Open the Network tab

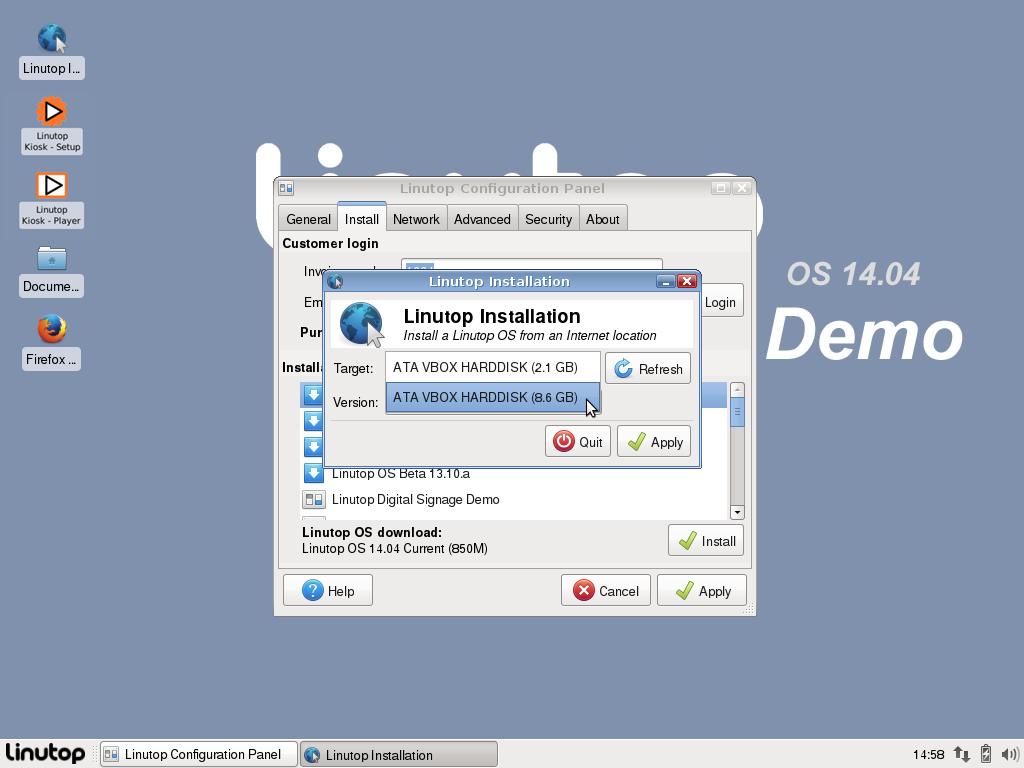(x=416, y=219)
